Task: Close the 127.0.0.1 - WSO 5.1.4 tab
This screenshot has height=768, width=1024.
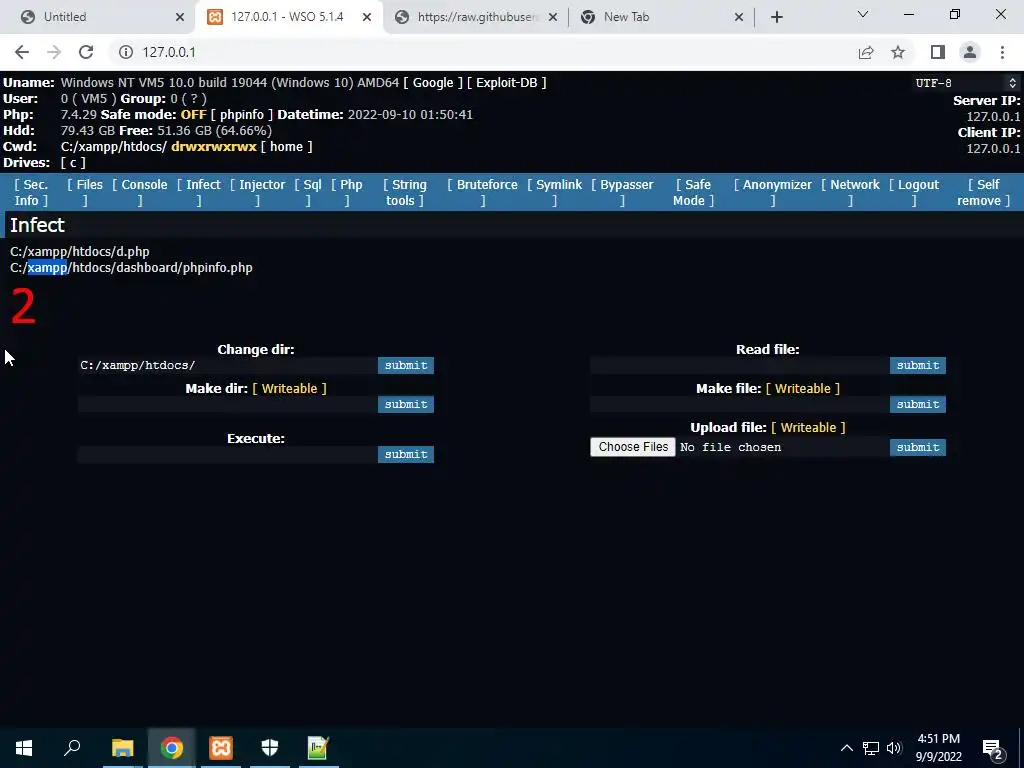Action: [x=367, y=17]
